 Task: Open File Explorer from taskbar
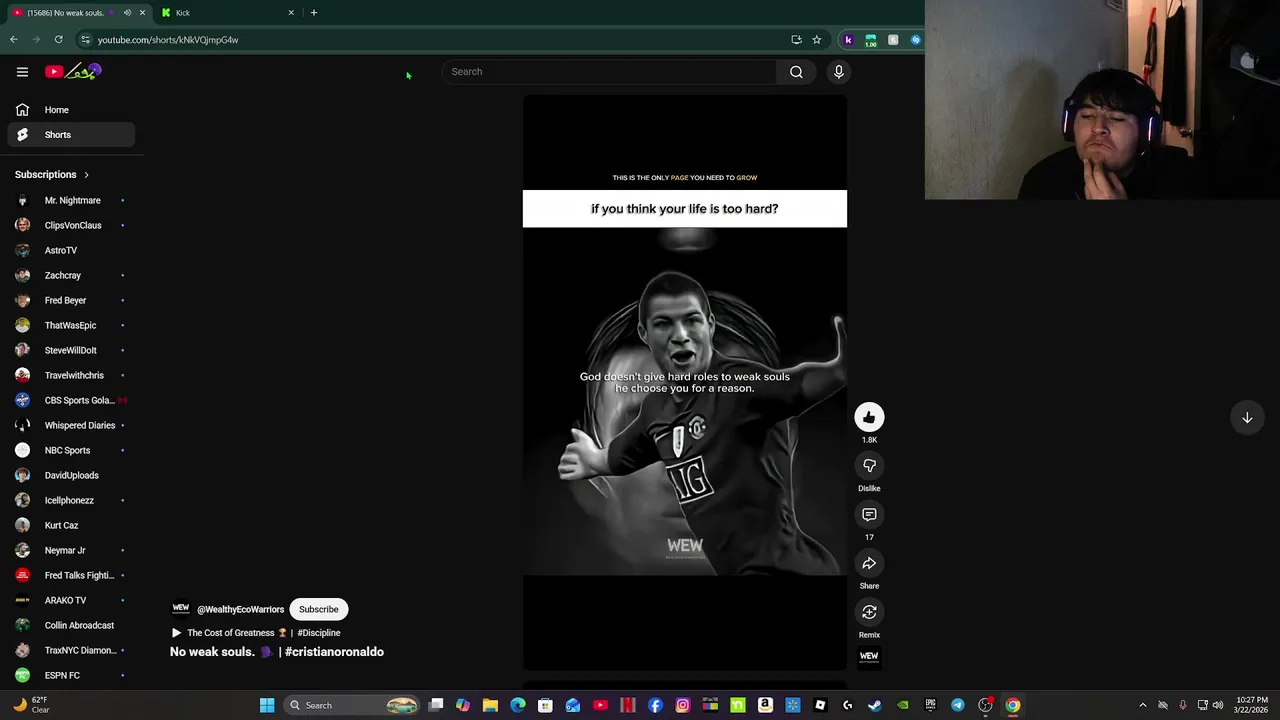tap(490, 705)
